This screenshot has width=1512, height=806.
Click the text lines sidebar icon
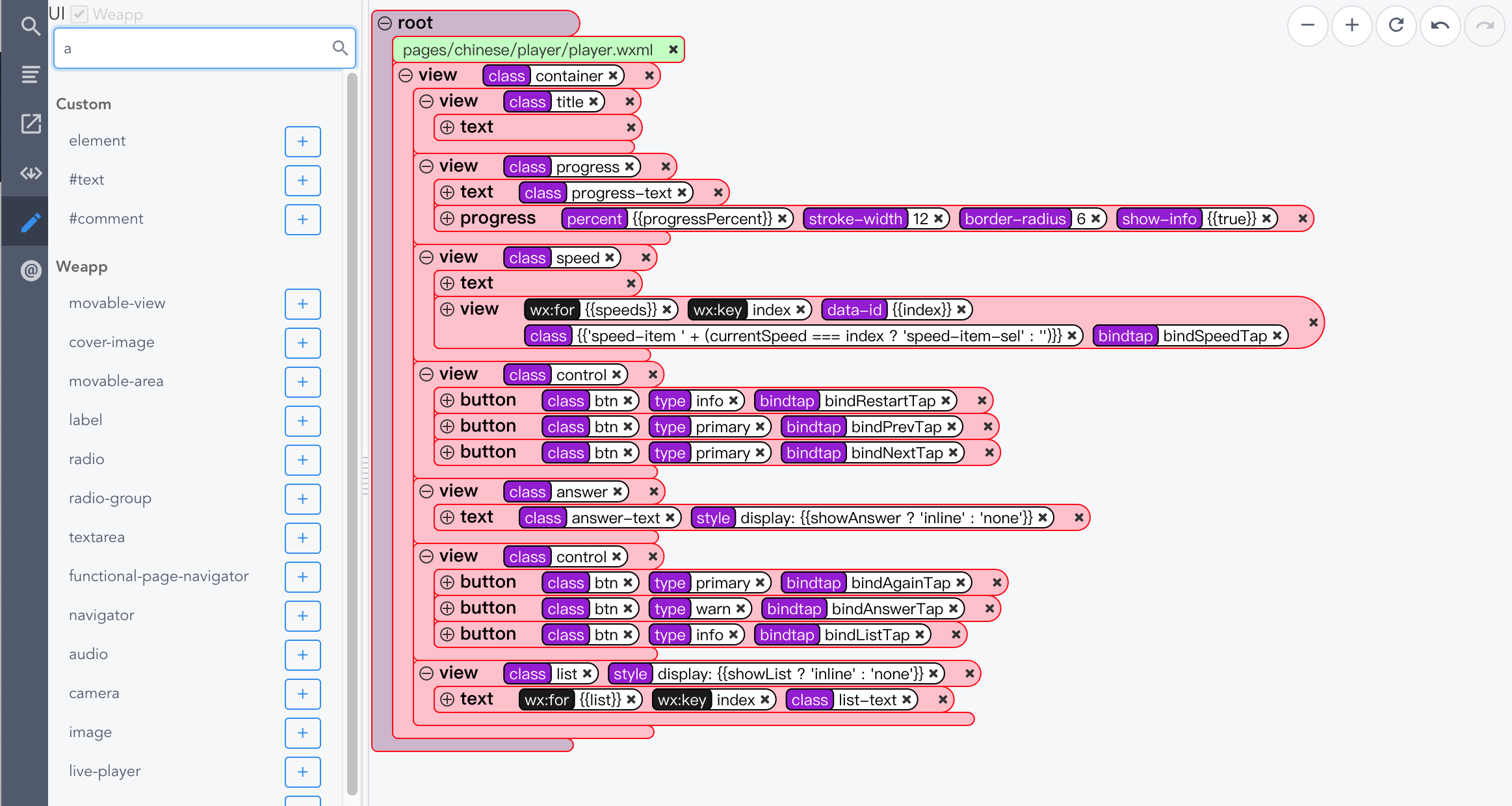click(x=30, y=75)
